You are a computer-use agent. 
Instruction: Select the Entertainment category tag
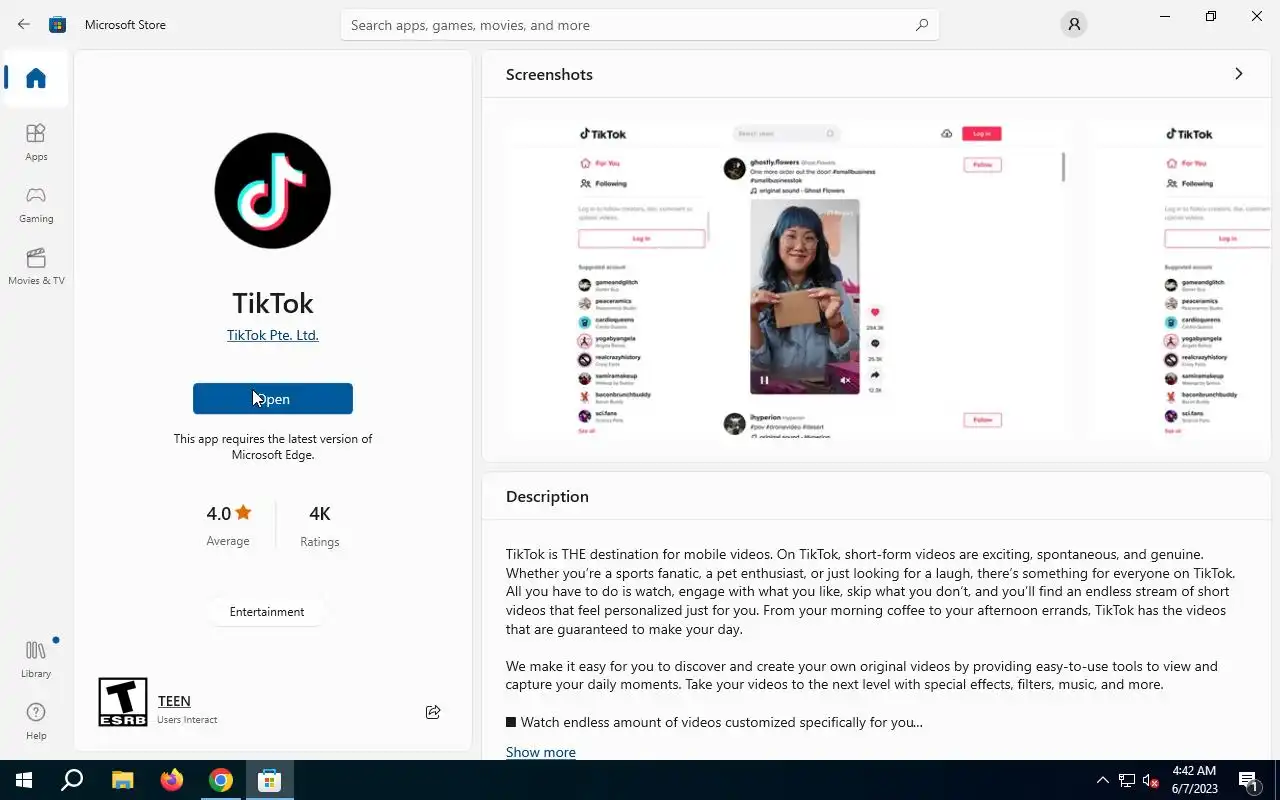pyautogui.click(x=267, y=612)
